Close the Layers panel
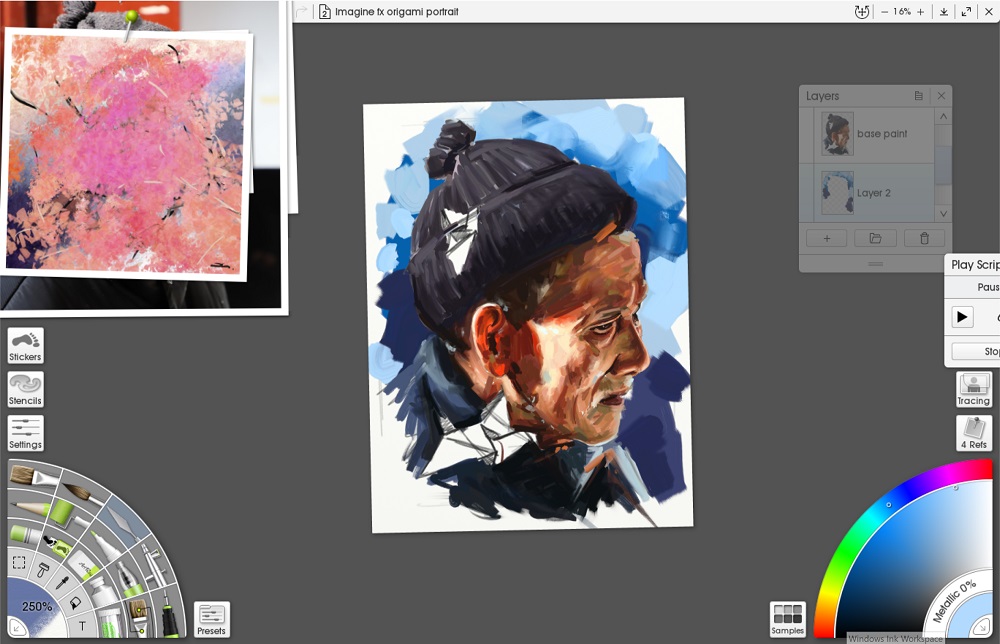 941,96
